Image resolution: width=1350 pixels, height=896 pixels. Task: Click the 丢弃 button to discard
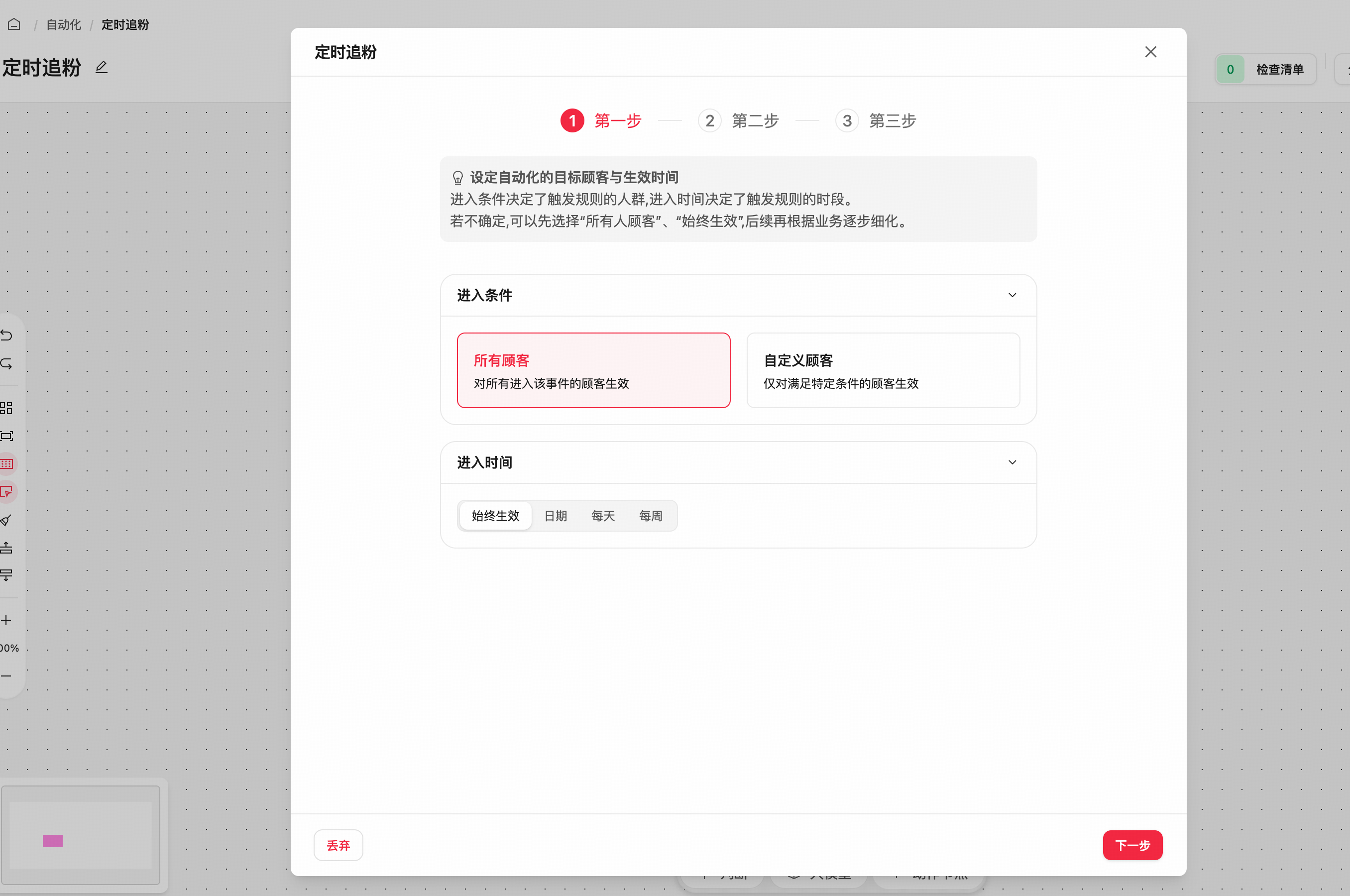[x=338, y=845]
